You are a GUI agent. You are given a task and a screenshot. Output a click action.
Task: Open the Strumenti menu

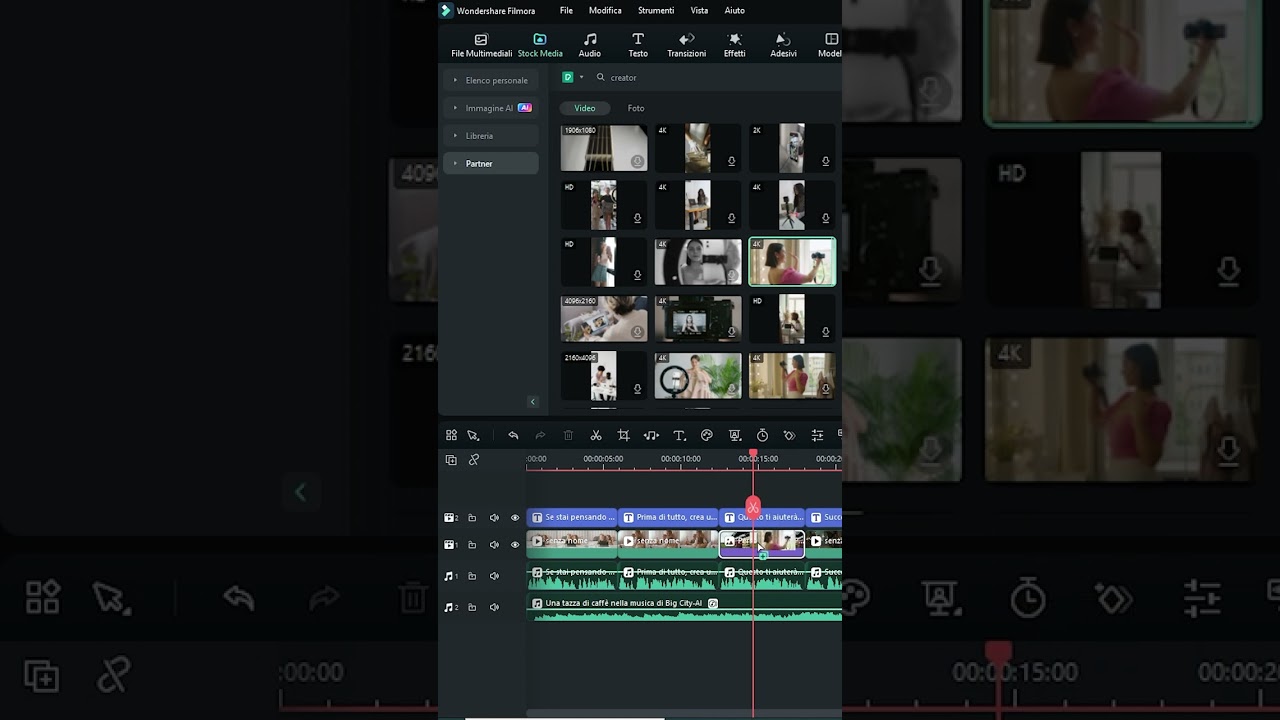pos(656,10)
